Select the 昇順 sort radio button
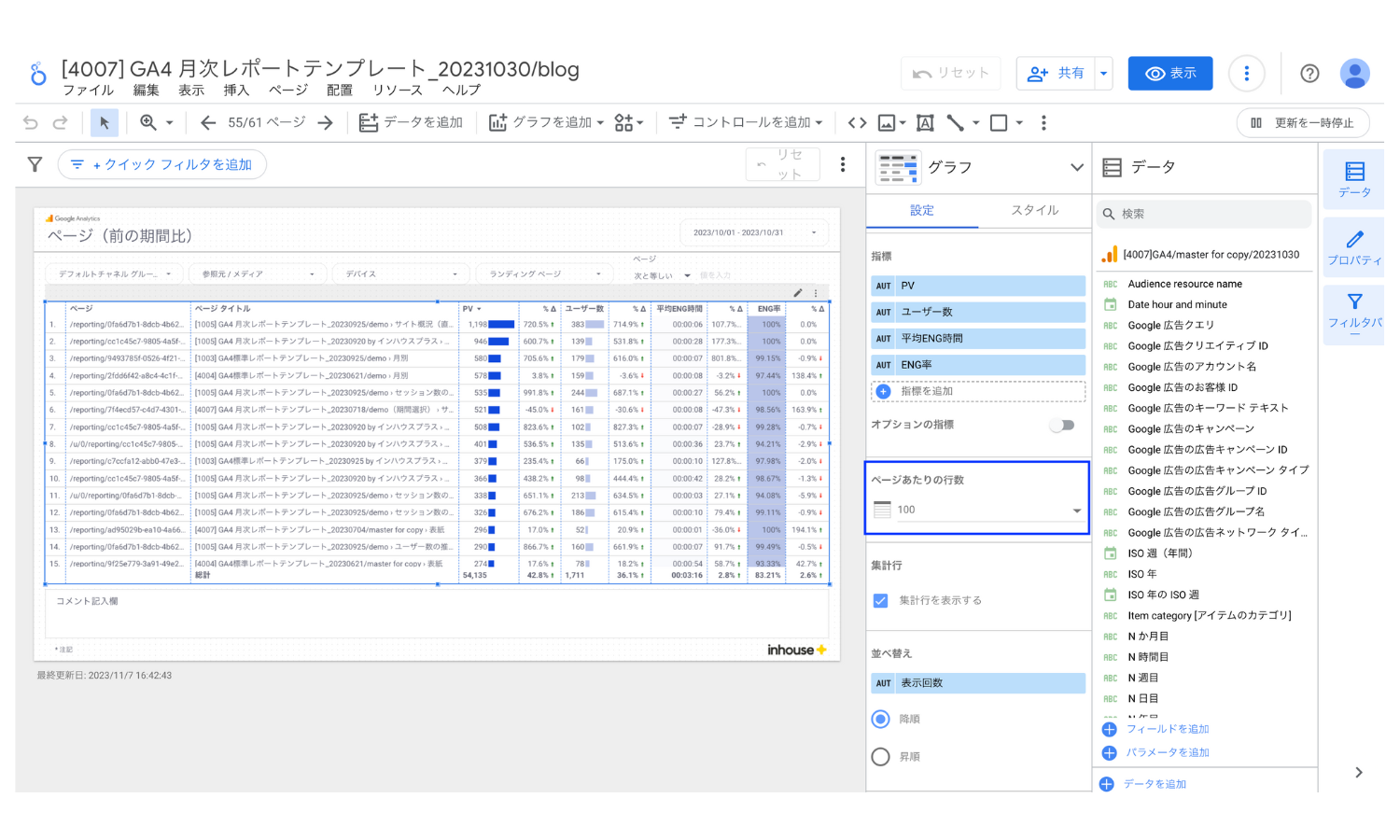The image size is (1400, 840). coord(880,756)
